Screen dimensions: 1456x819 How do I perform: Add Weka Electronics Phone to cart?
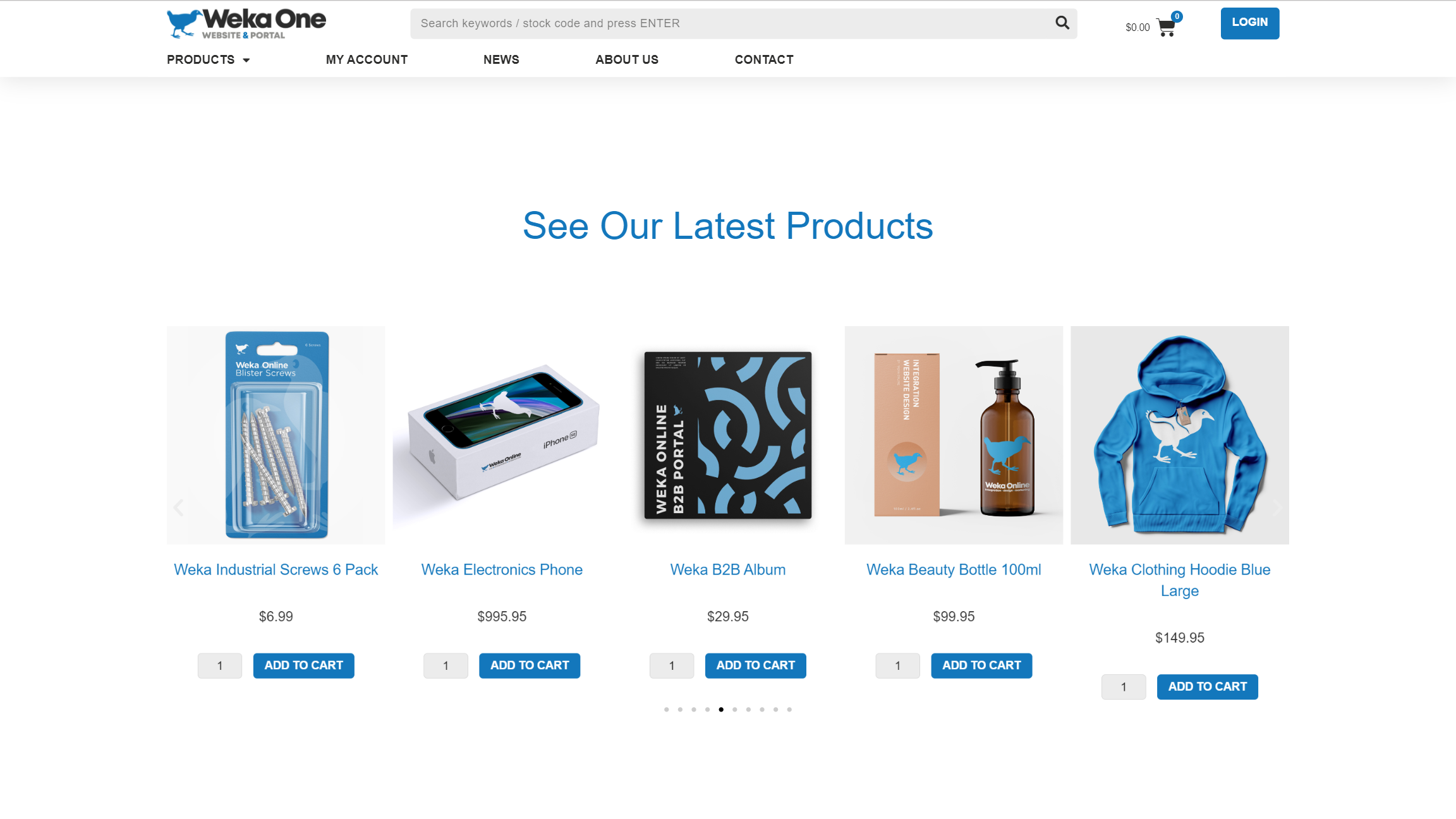coord(530,665)
